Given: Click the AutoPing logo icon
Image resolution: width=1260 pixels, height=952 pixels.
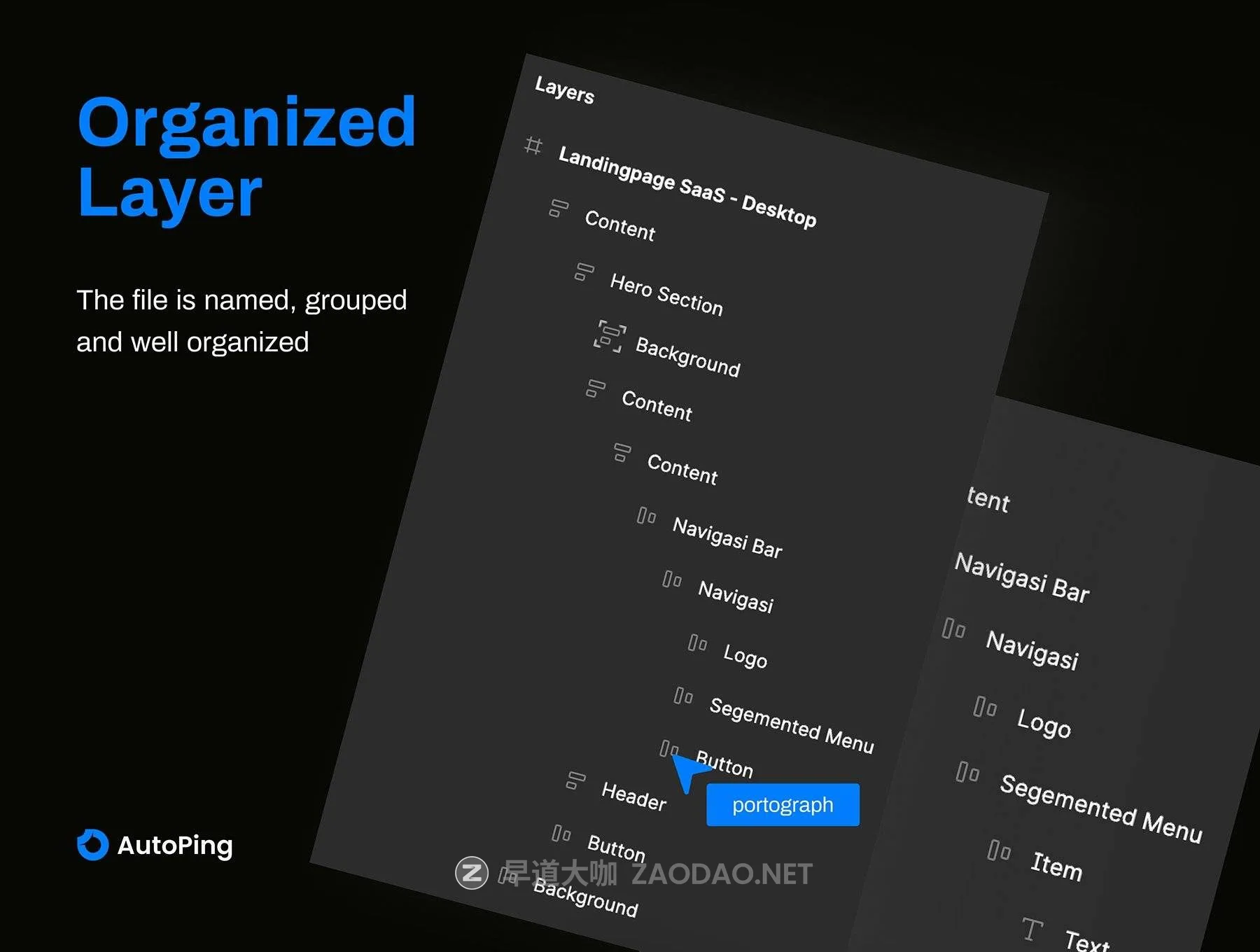Looking at the screenshot, I should coord(92,845).
